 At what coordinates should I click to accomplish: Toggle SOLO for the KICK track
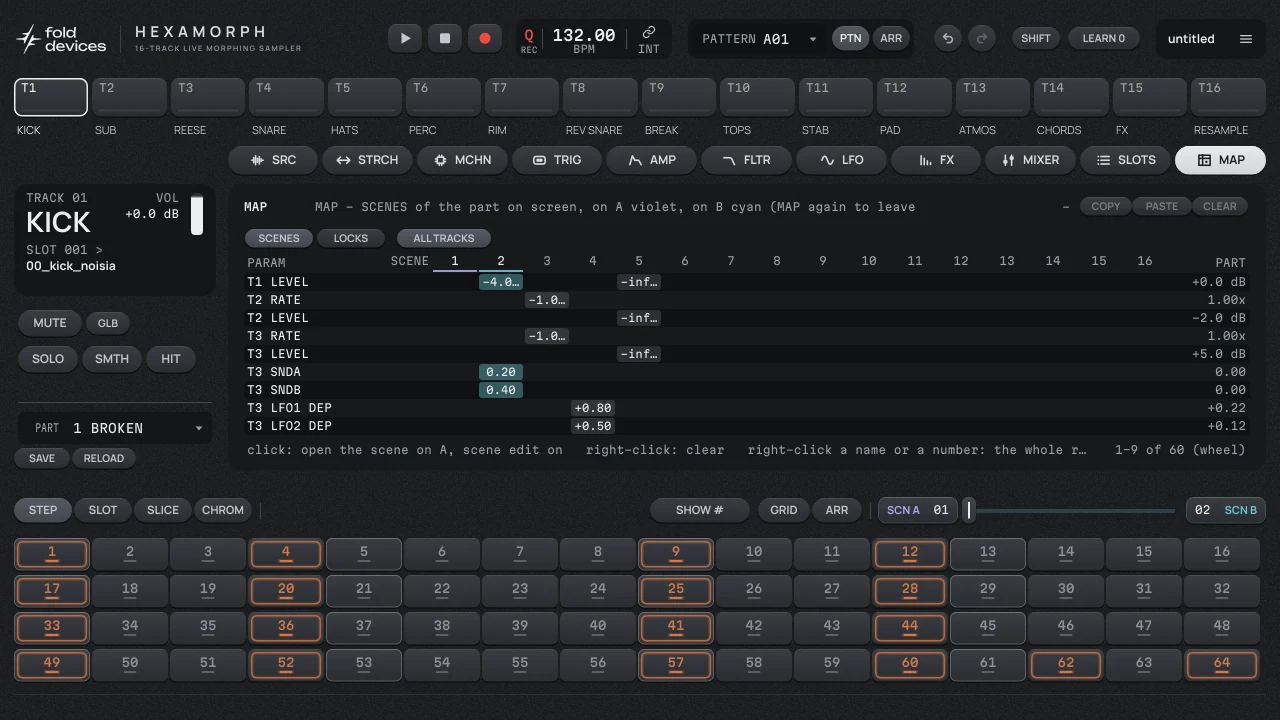(x=48, y=359)
